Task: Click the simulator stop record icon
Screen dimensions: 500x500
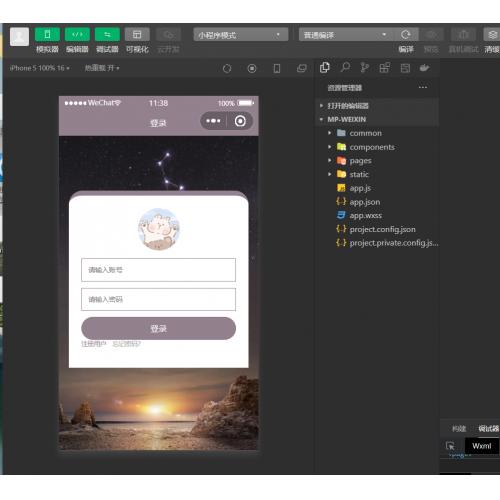Action: tap(252, 68)
